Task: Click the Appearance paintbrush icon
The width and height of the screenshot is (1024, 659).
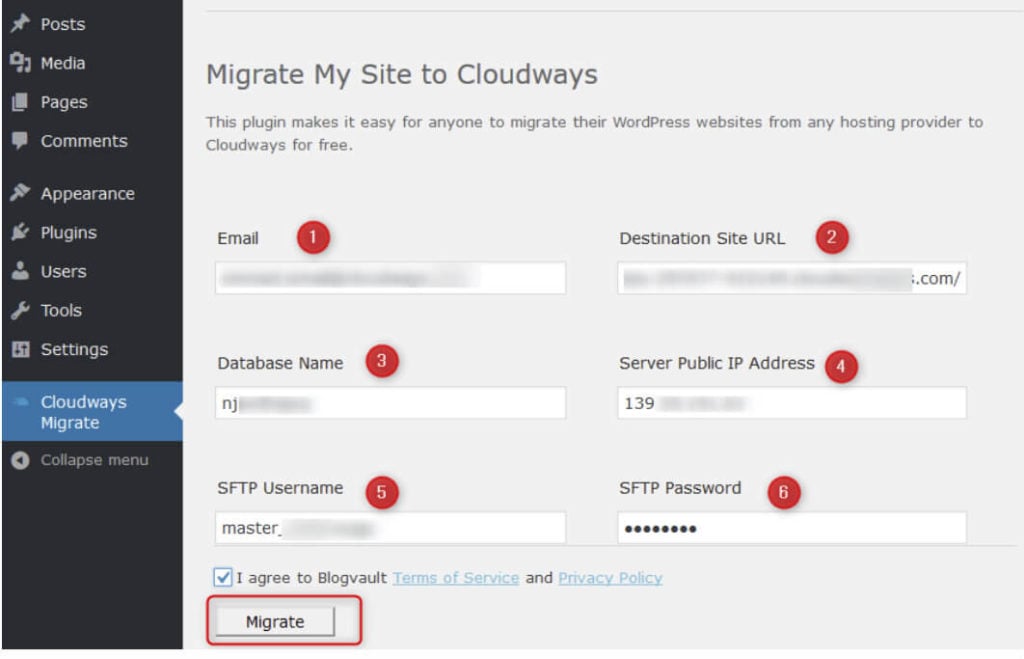Action: pyautogui.click(x=20, y=193)
